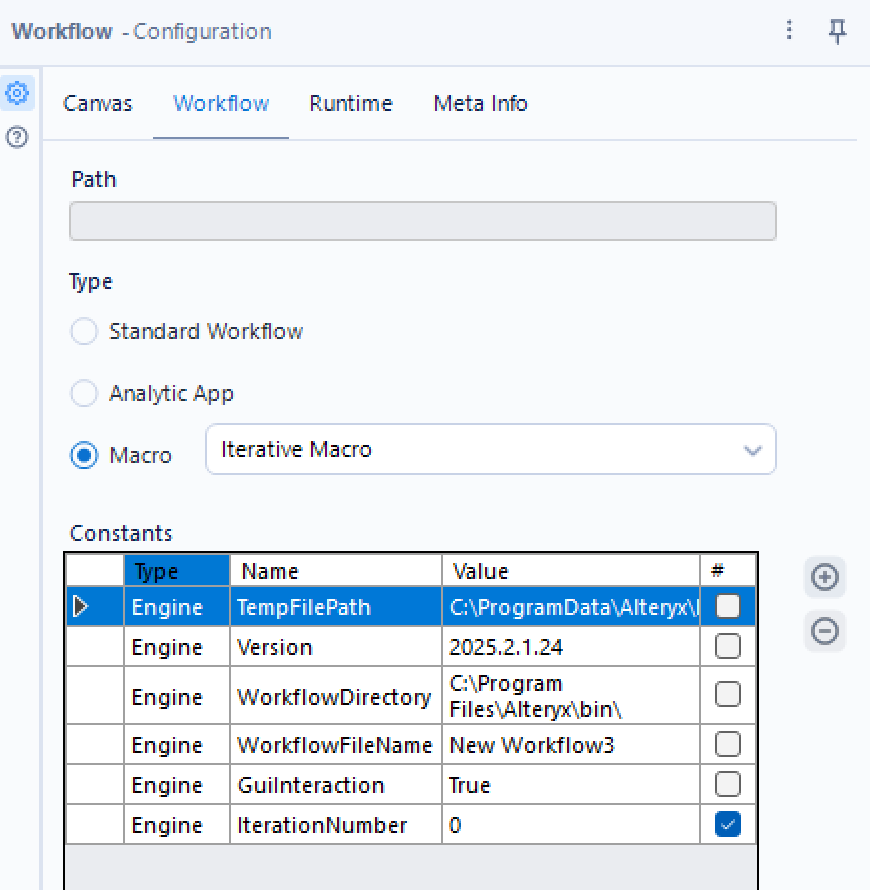
Task: Check the TempFilePath numeric checkbox
Action: [x=728, y=606]
